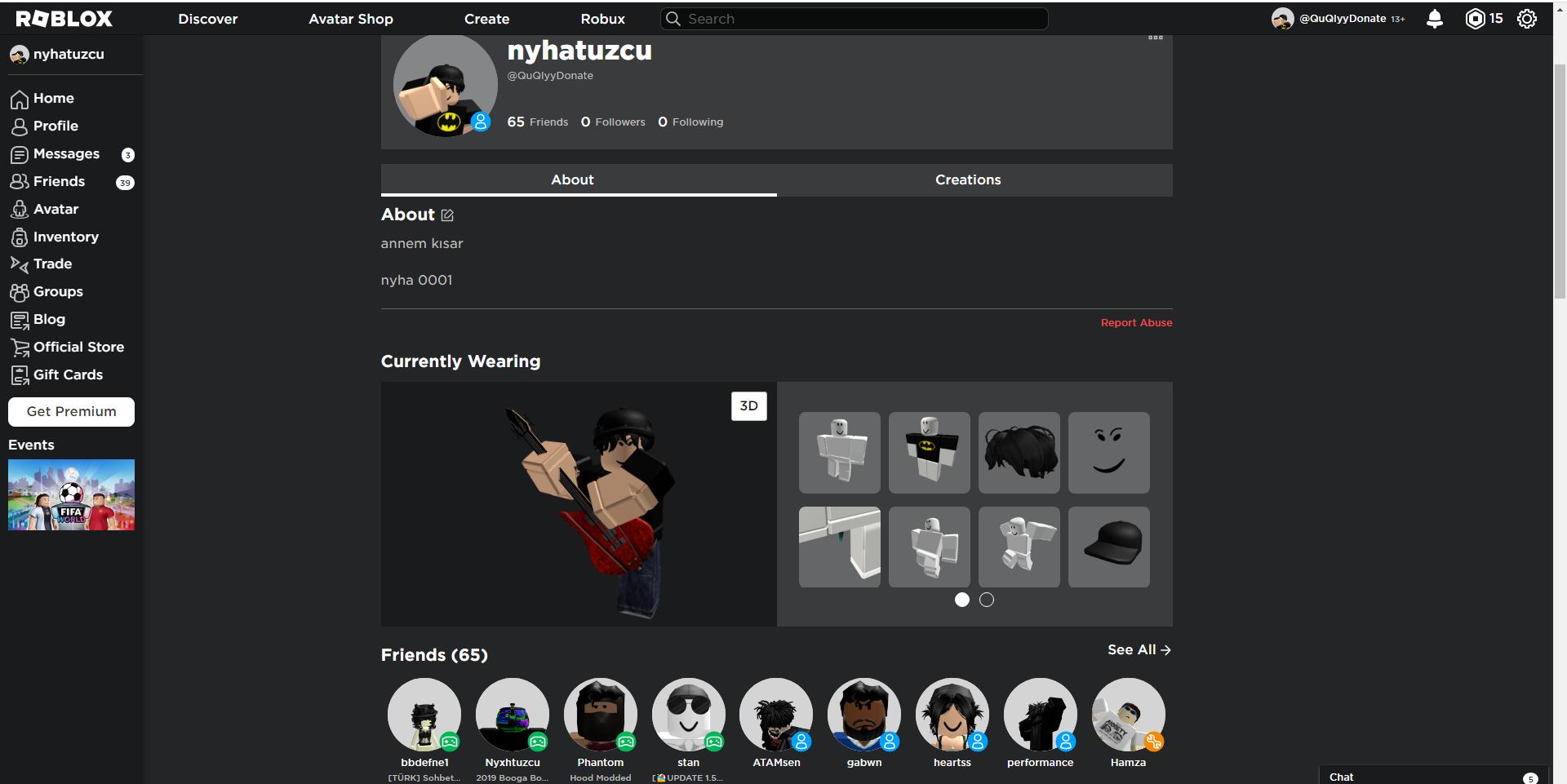Open friend ATAMsen's avatar
1567x784 pixels.
point(776,715)
